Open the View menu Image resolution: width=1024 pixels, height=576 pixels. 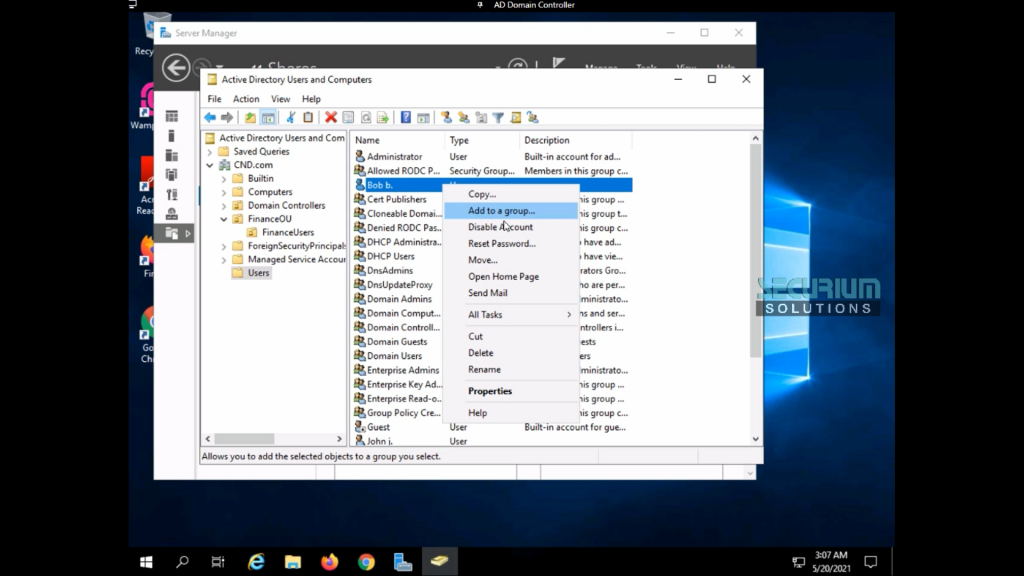281,99
